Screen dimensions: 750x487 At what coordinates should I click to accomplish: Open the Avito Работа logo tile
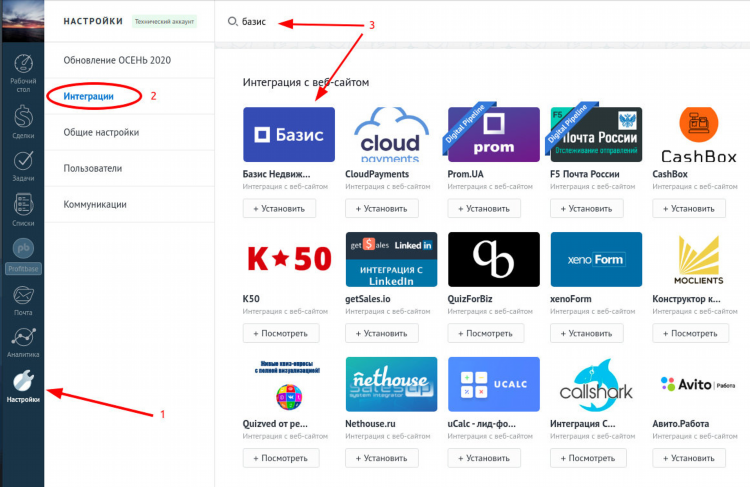[x=698, y=384]
